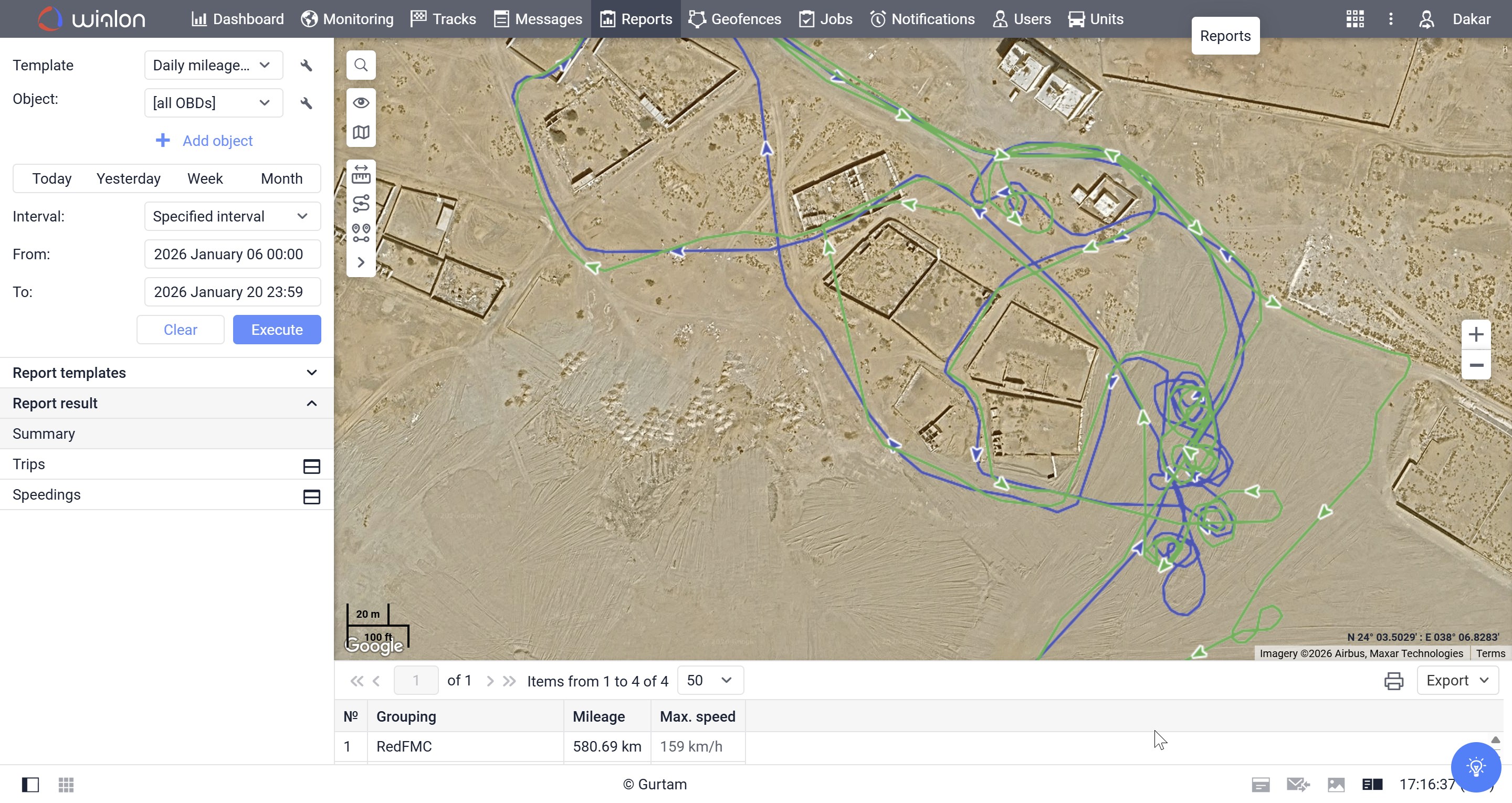Switch to the Monitoring tab

[x=347, y=19]
